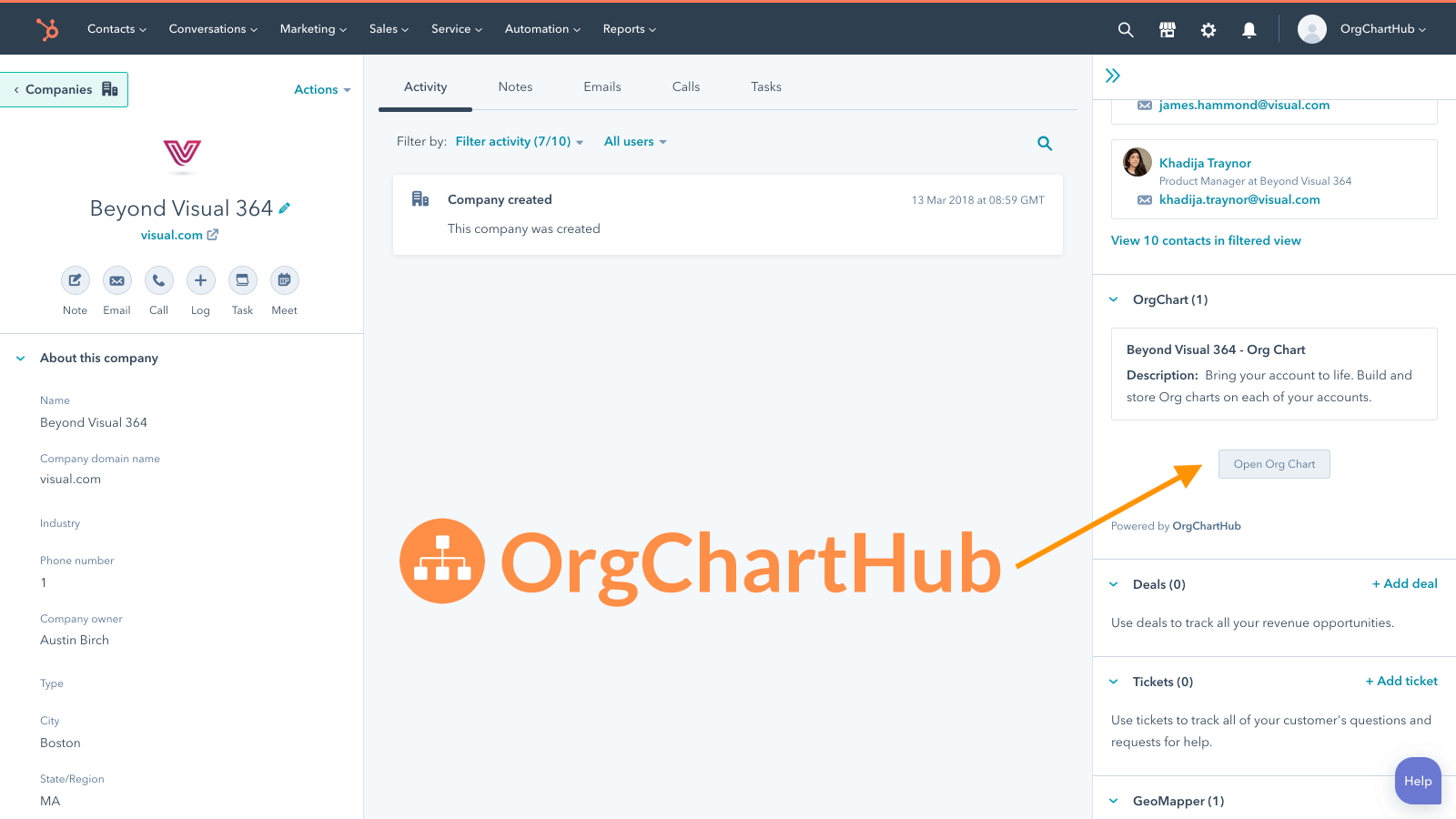Open the visual.com website link
1456x819 pixels.
point(179,235)
